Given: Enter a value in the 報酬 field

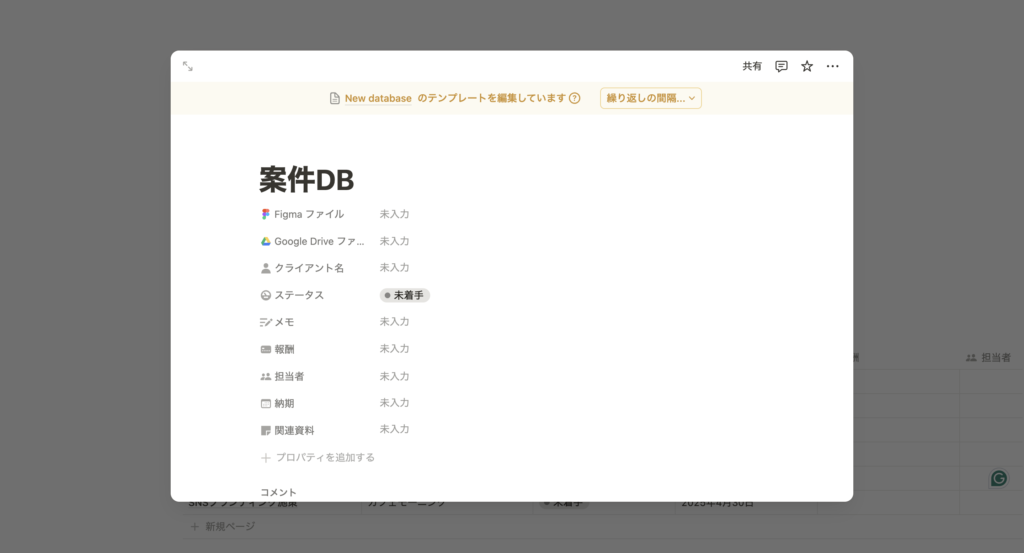Looking at the screenshot, I should point(395,349).
